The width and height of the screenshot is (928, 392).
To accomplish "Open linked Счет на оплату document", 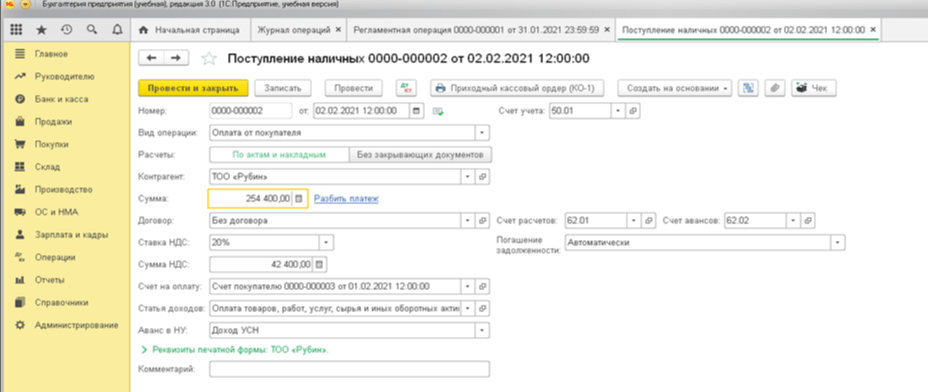I will [483, 287].
